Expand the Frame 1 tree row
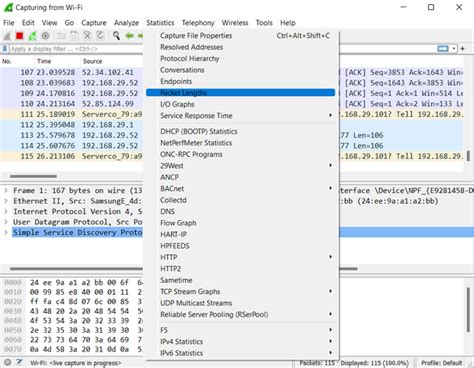The height and width of the screenshot is (368, 474). coord(6,191)
